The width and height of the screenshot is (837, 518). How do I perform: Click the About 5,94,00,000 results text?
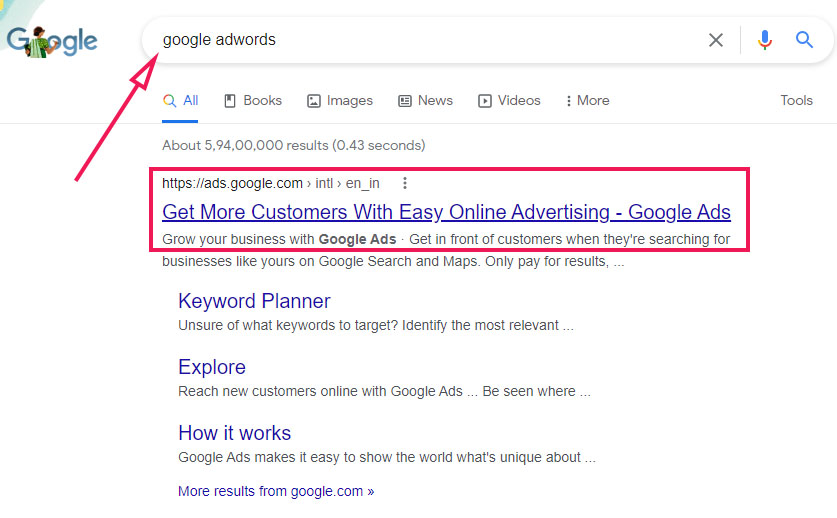pos(294,145)
